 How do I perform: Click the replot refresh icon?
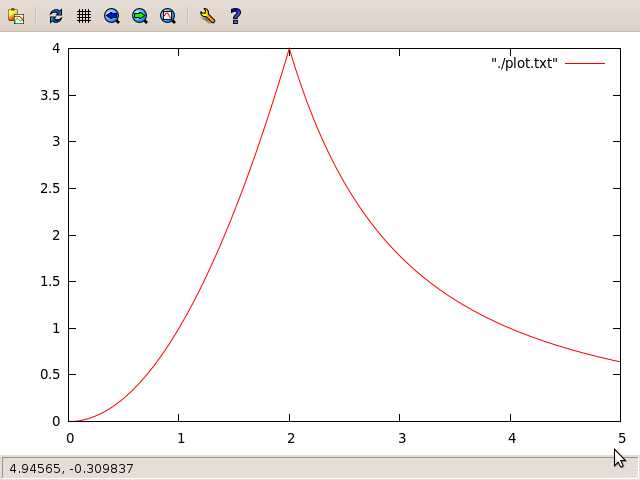point(56,16)
